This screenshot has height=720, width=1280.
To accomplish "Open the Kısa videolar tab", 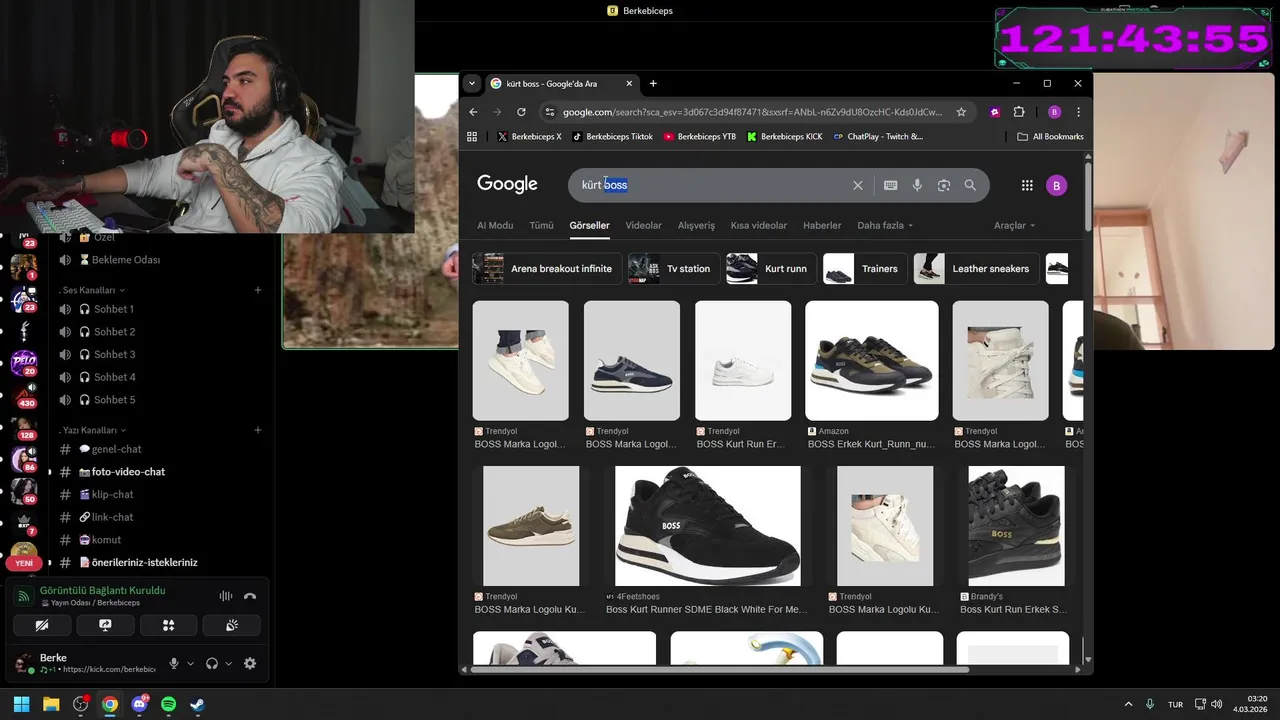I will (759, 225).
